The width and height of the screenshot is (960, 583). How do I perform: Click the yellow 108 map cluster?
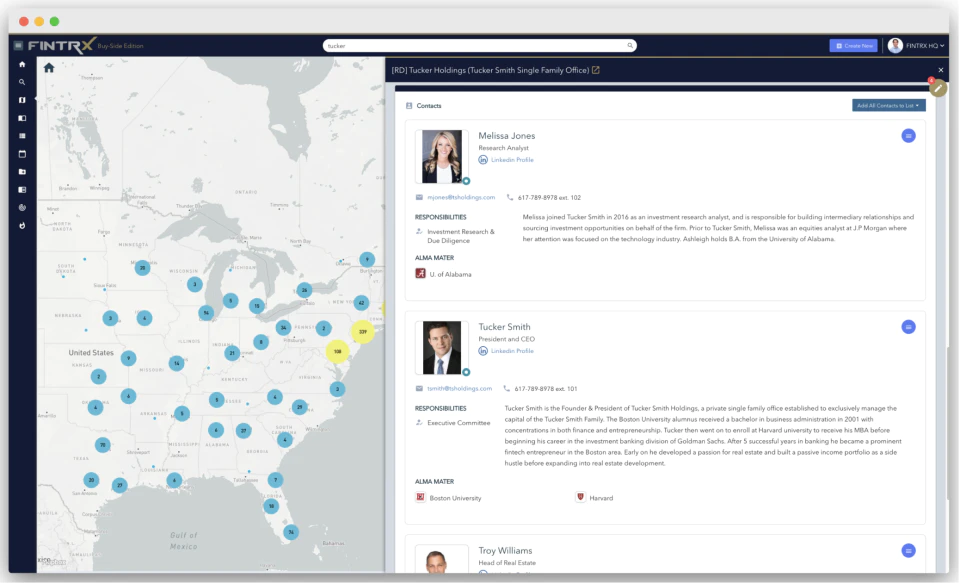click(337, 352)
